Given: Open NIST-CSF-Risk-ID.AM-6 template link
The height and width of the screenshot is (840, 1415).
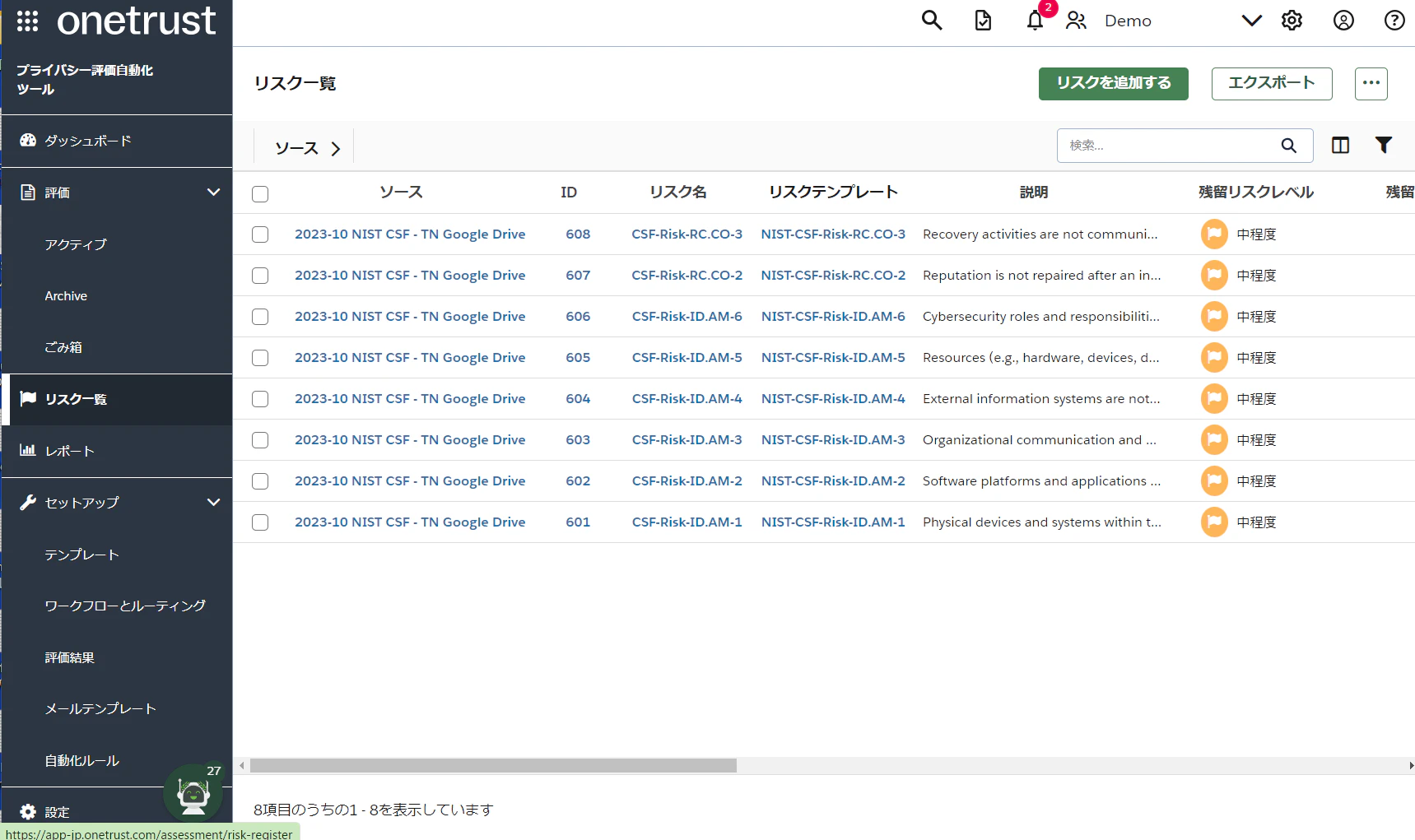Looking at the screenshot, I should [x=833, y=317].
